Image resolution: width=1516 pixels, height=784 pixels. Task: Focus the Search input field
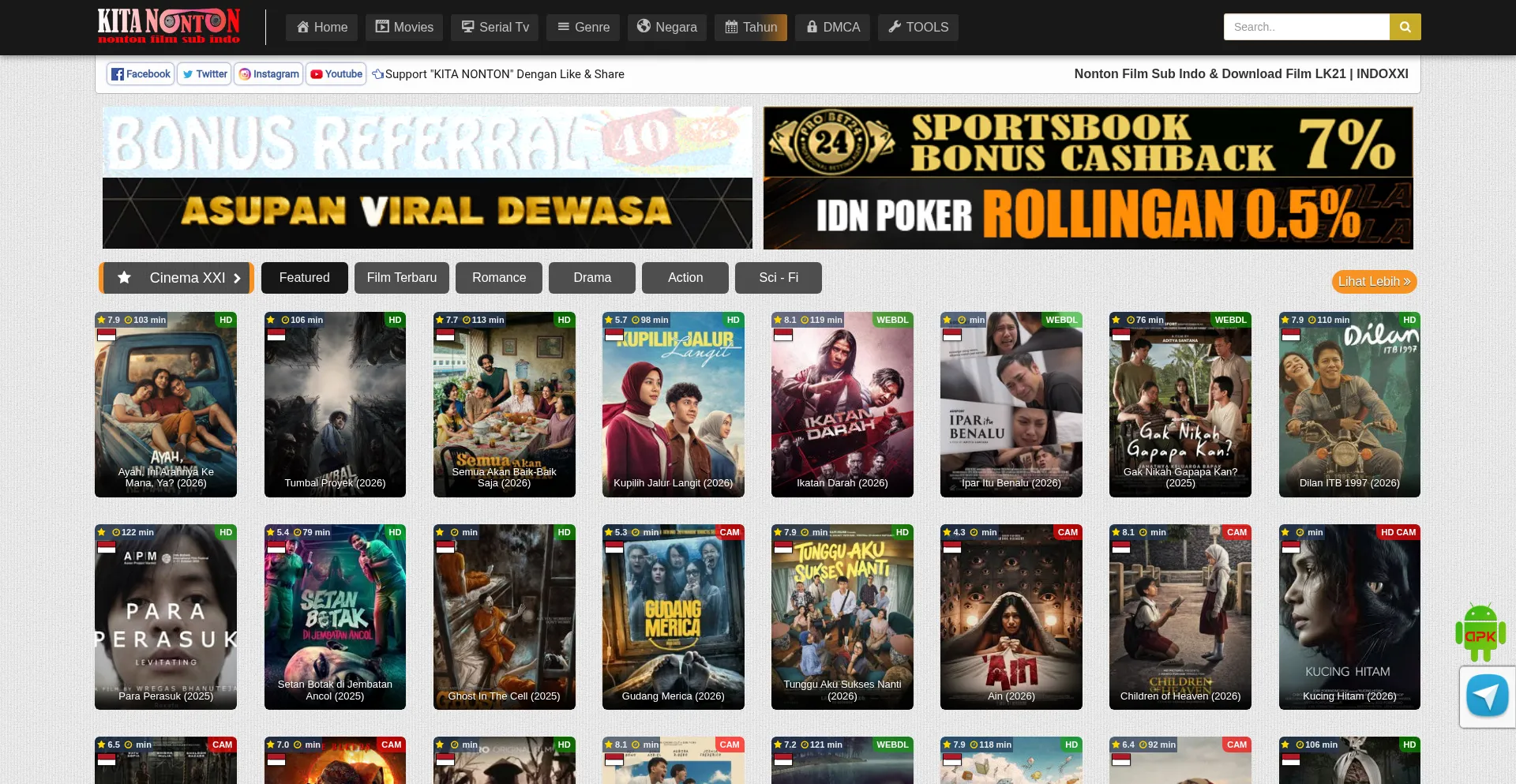(x=1307, y=27)
